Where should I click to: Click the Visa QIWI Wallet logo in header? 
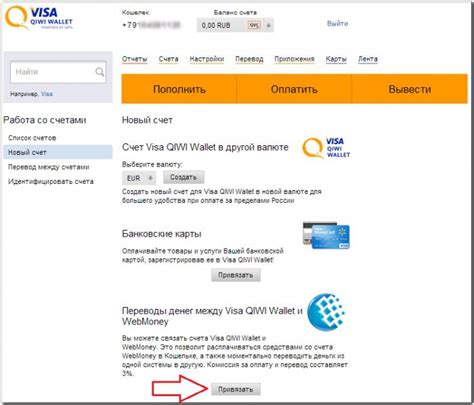click(x=39, y=18)
